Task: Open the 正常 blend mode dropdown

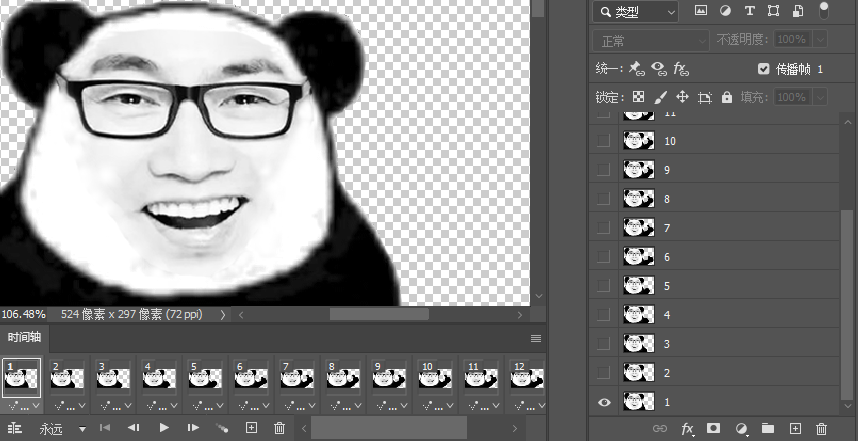Action: [x=651, y=40]
